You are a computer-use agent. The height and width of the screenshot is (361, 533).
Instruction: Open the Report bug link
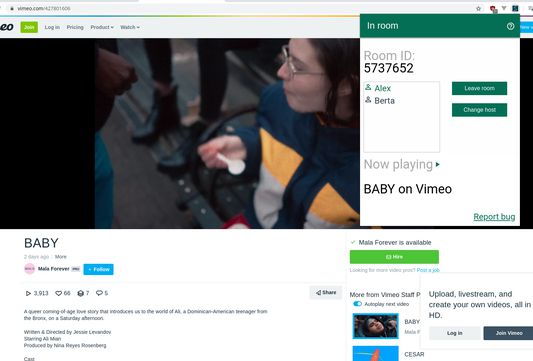494,217
